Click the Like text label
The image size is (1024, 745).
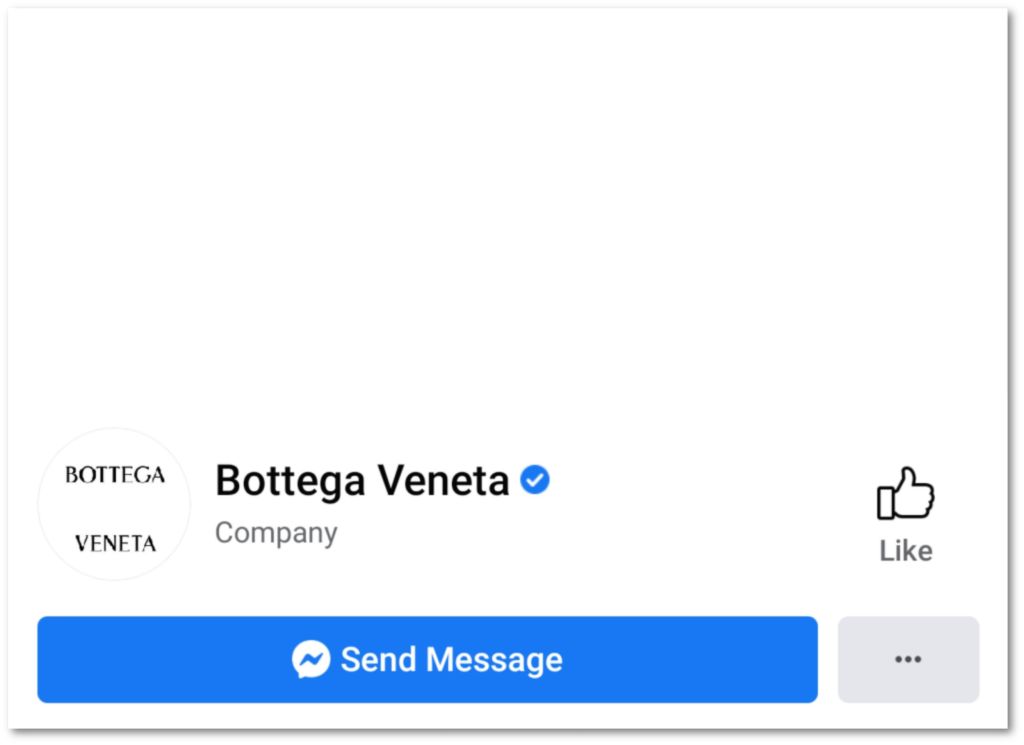tap(906, 551)
